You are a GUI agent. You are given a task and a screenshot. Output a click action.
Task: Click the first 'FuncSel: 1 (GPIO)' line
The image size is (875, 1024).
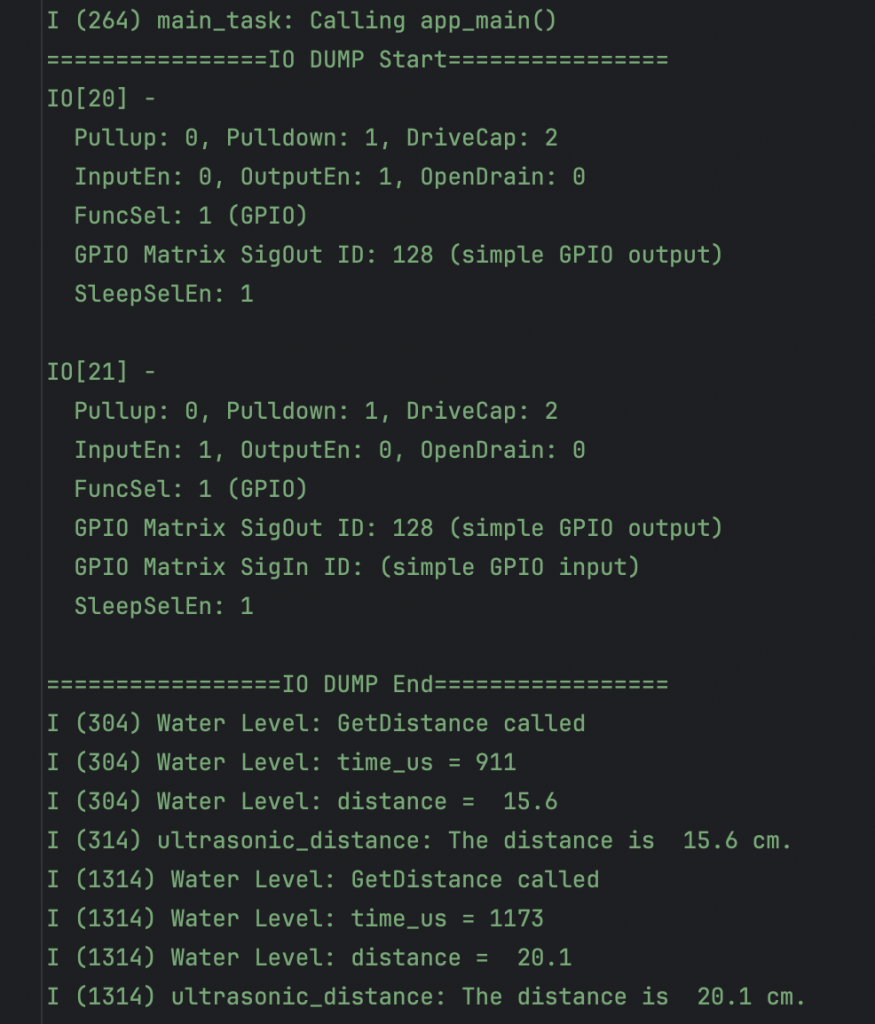(190, 216)
